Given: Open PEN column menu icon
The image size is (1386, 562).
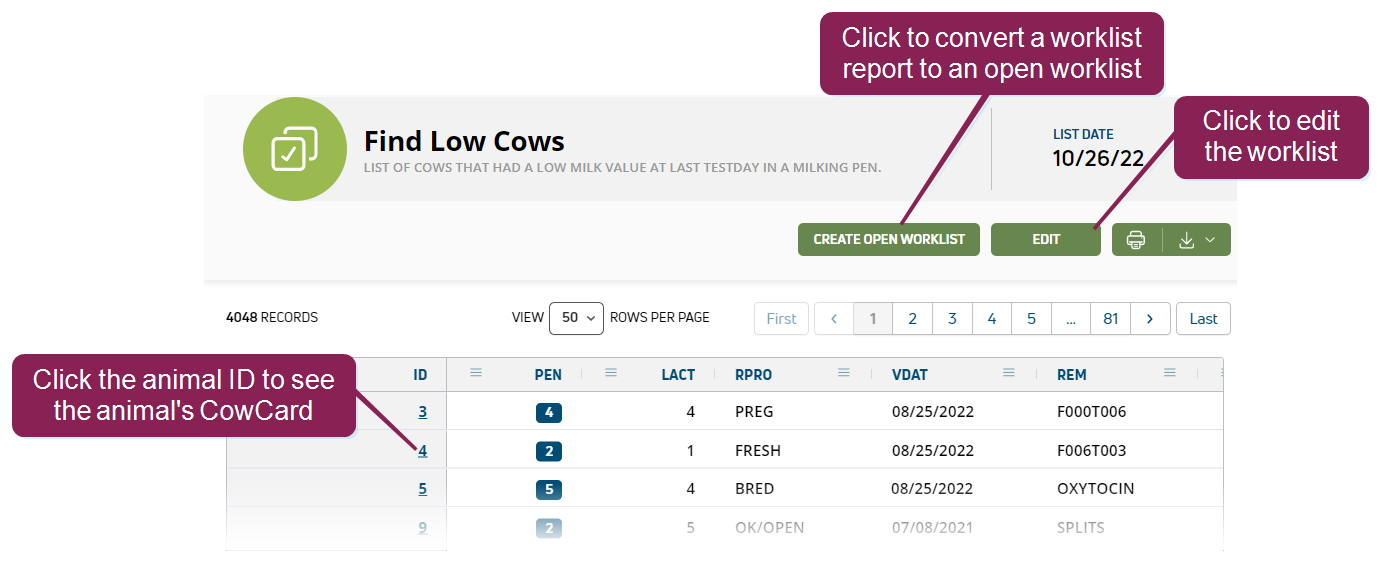Looking at the screenshot, I should (611, 373).
